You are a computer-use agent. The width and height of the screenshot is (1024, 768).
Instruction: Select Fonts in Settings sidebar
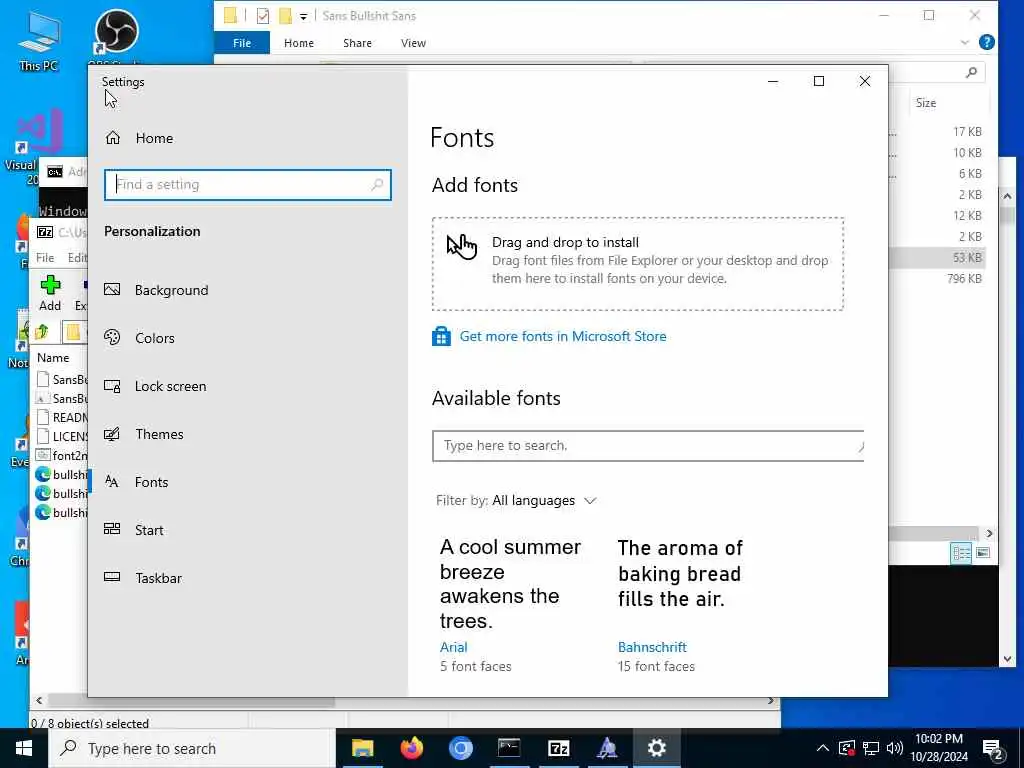(x=136, y=482)
